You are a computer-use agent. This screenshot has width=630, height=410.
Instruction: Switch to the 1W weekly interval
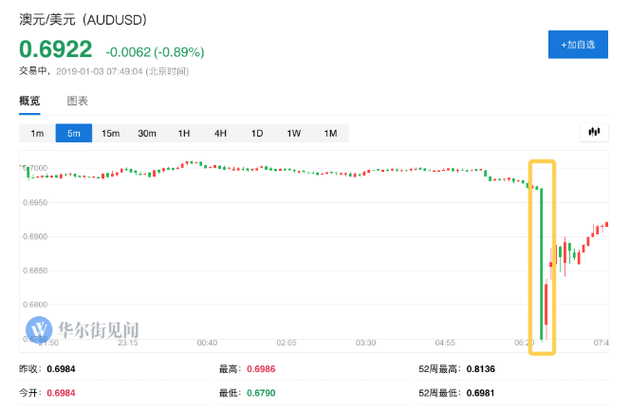(293, 133)
